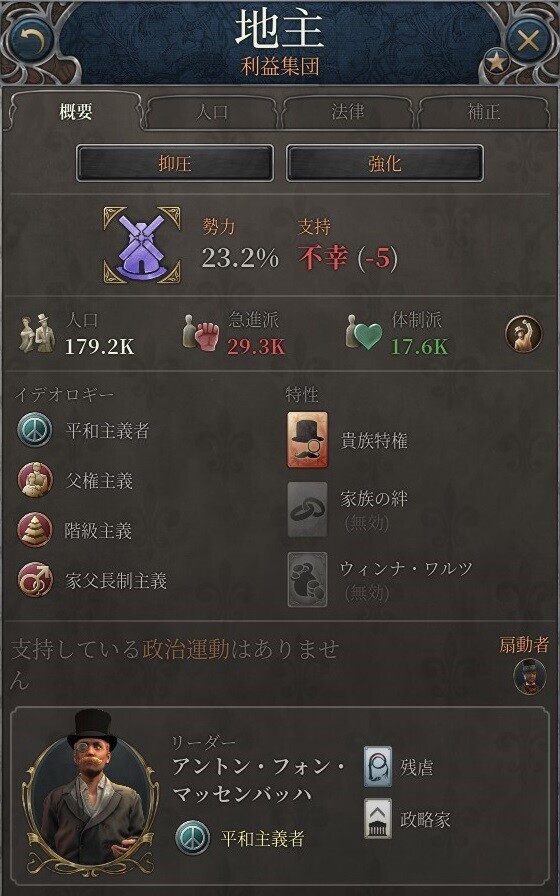Click the 父権主義 ideology icon
The image size is (560, 896).
click(x=35, y=480)
